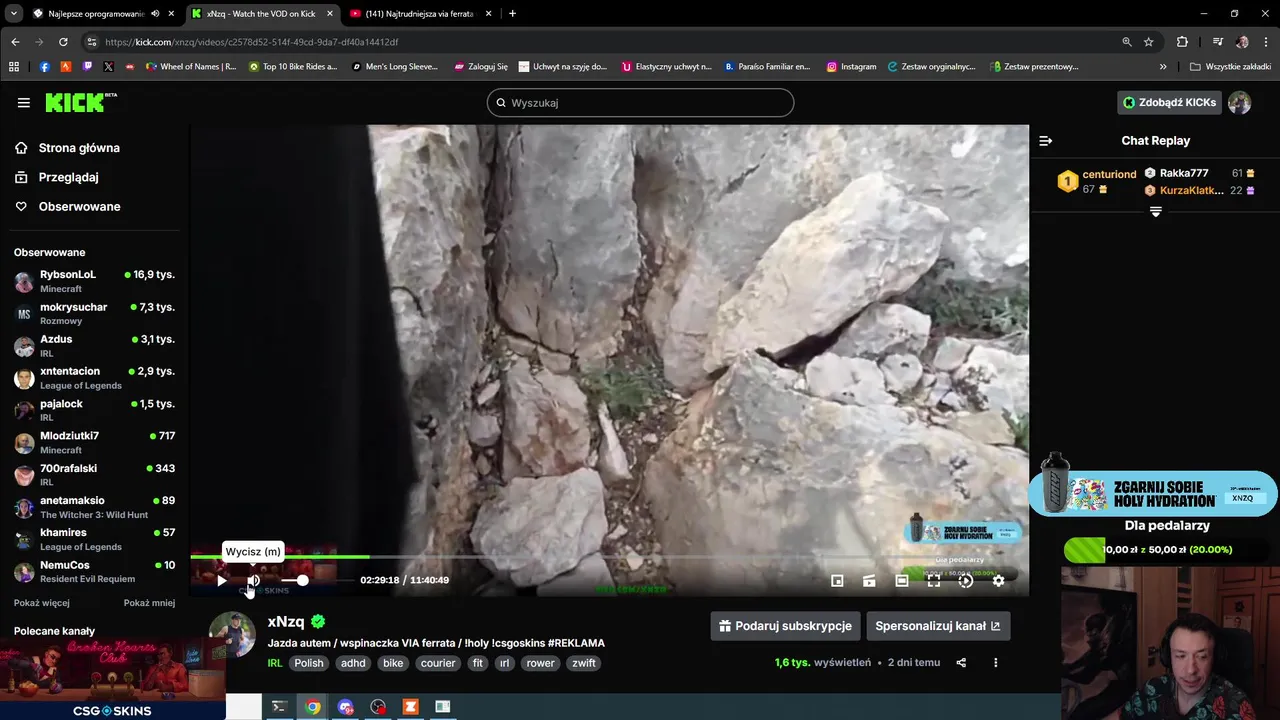This screenshot has height=720, width=1280.
Task: Select the adhd tag
Action: tap(353, 663)
